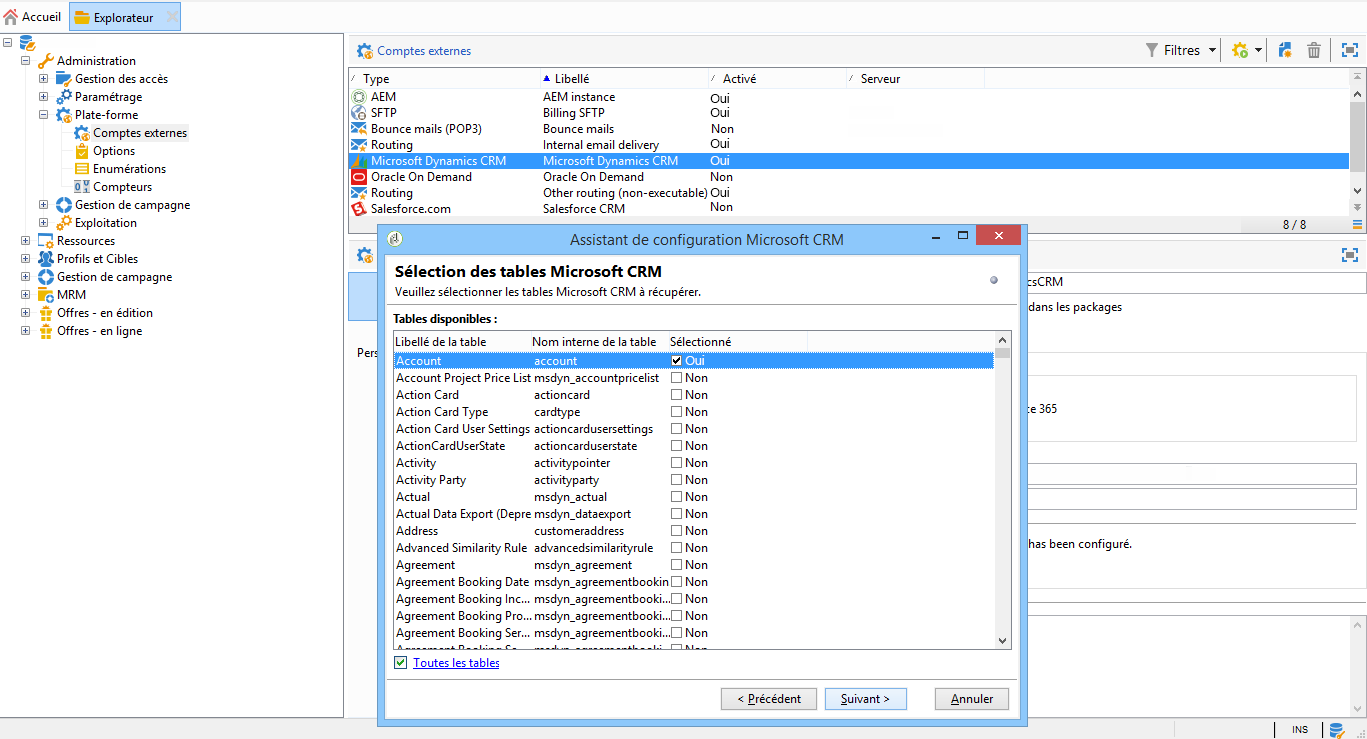Click the Offres - en édition gift icon

tap(45, 313)
